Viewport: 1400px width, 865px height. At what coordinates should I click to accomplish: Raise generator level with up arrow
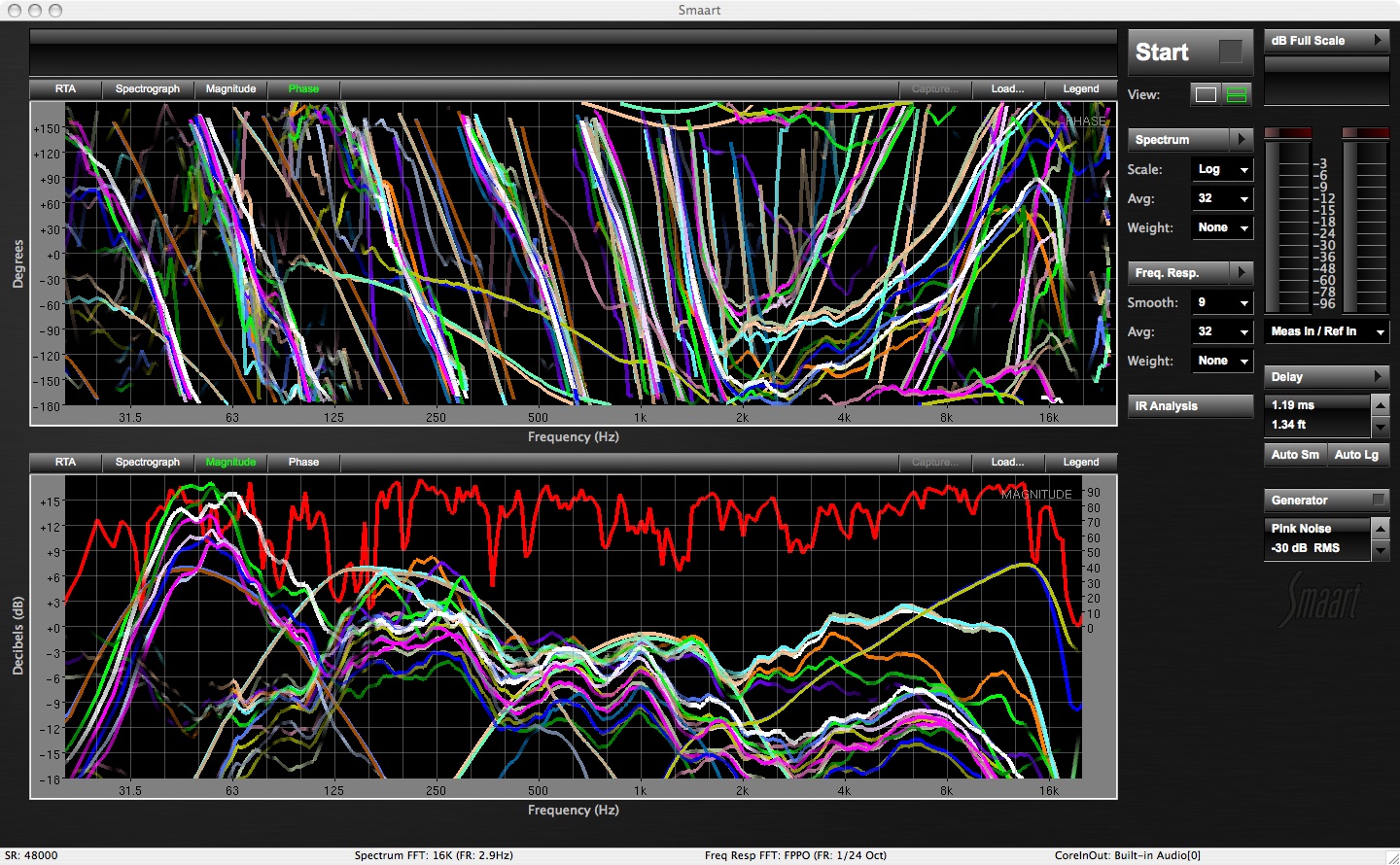pos(1380,528)
